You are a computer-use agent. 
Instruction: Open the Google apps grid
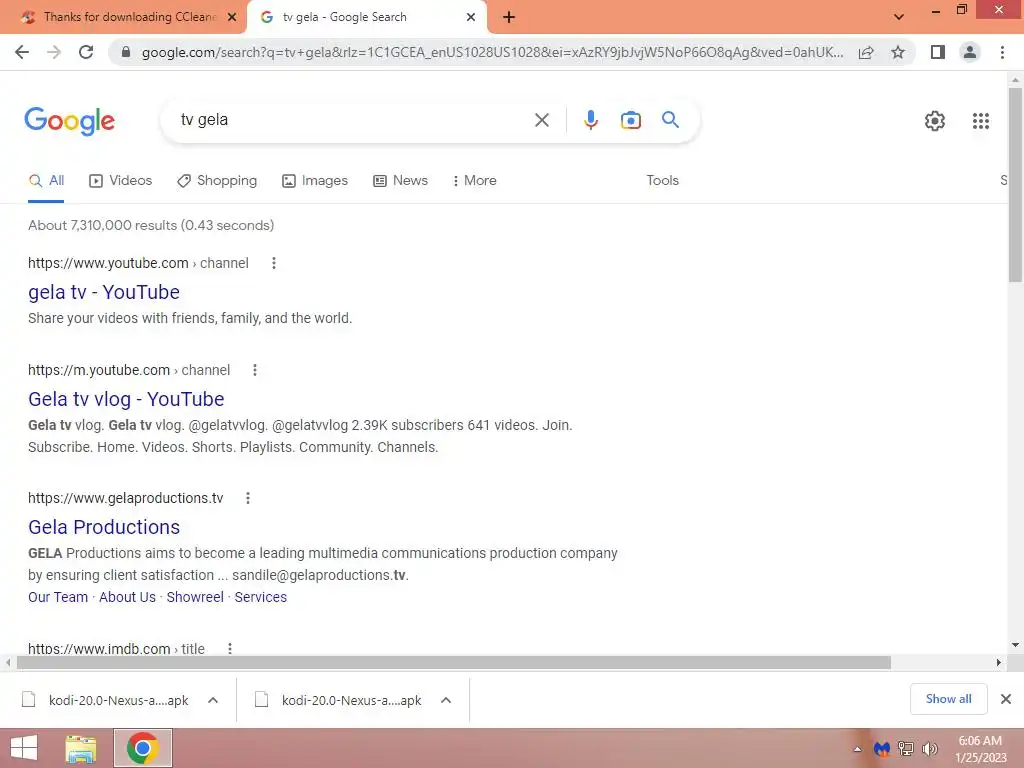(980, 121)
